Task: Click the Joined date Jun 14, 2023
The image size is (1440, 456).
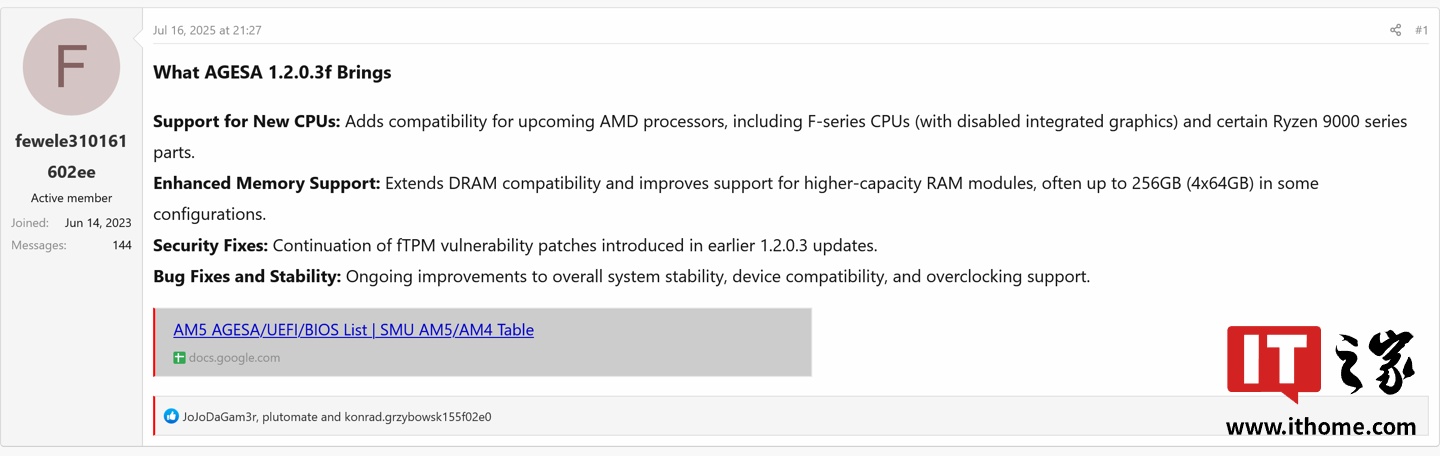Action: point(98,222)
